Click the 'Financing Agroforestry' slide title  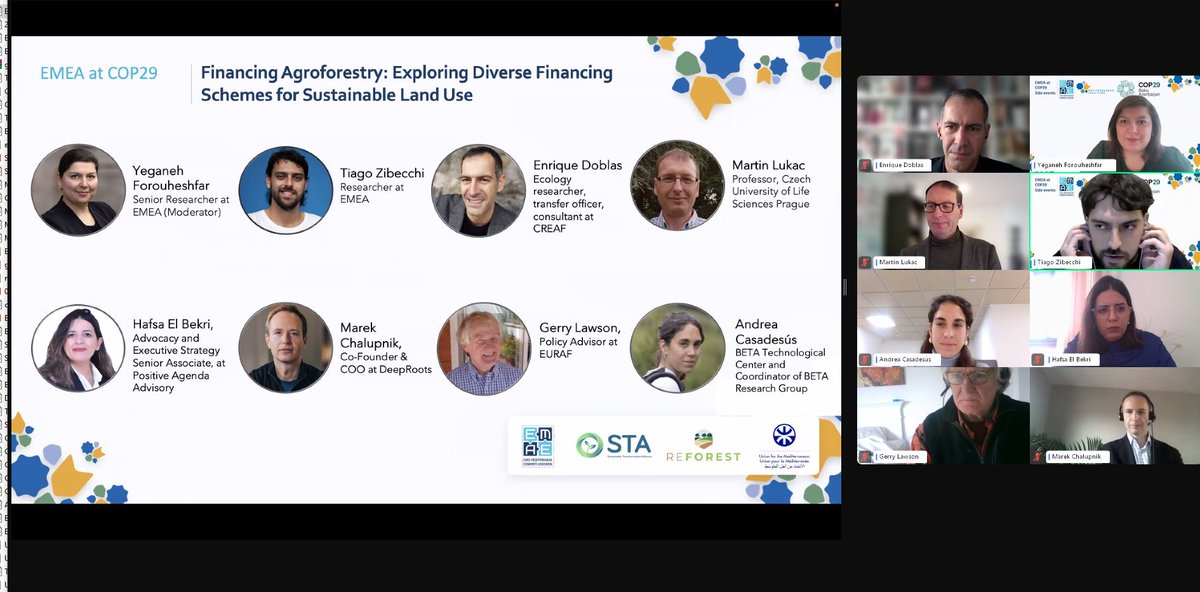pyautogui.click(x=406, y=84)
